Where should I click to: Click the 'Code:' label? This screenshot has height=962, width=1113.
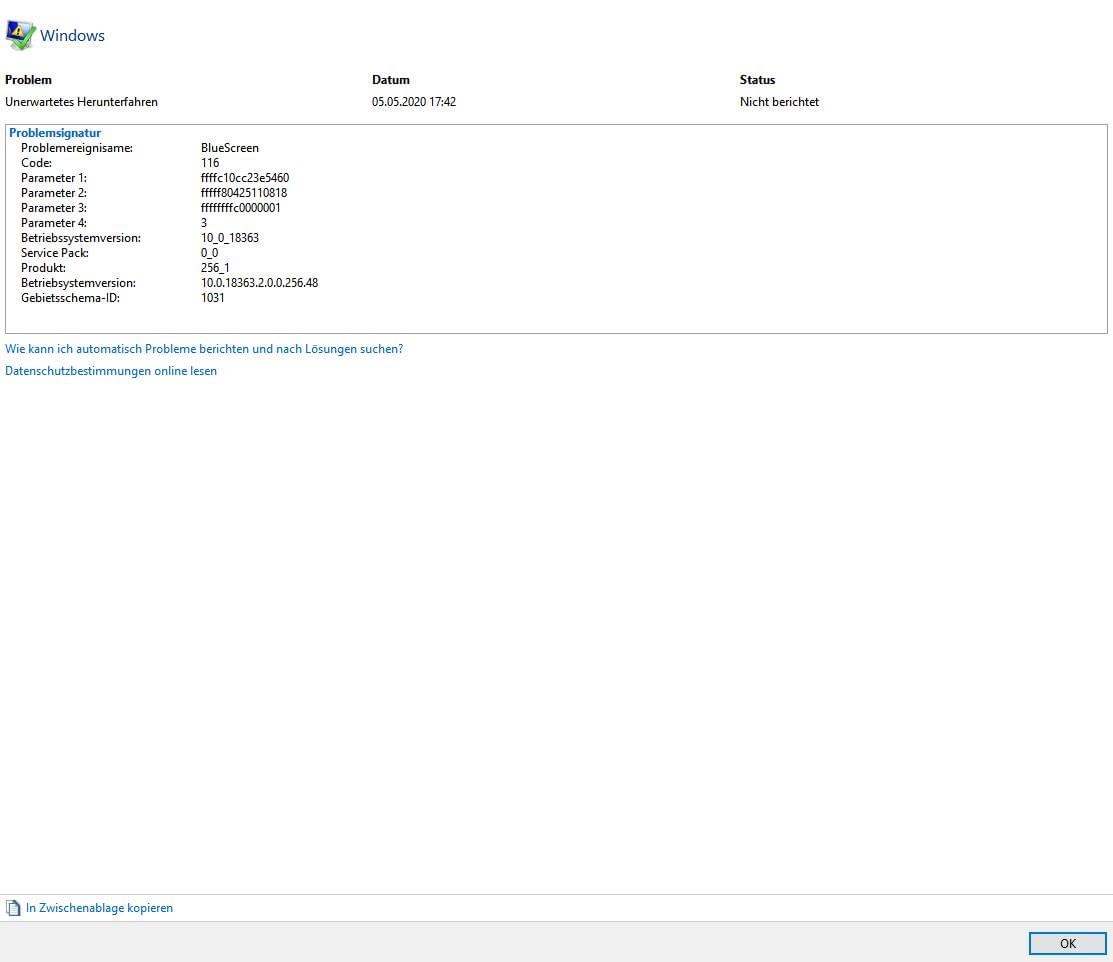36,163
